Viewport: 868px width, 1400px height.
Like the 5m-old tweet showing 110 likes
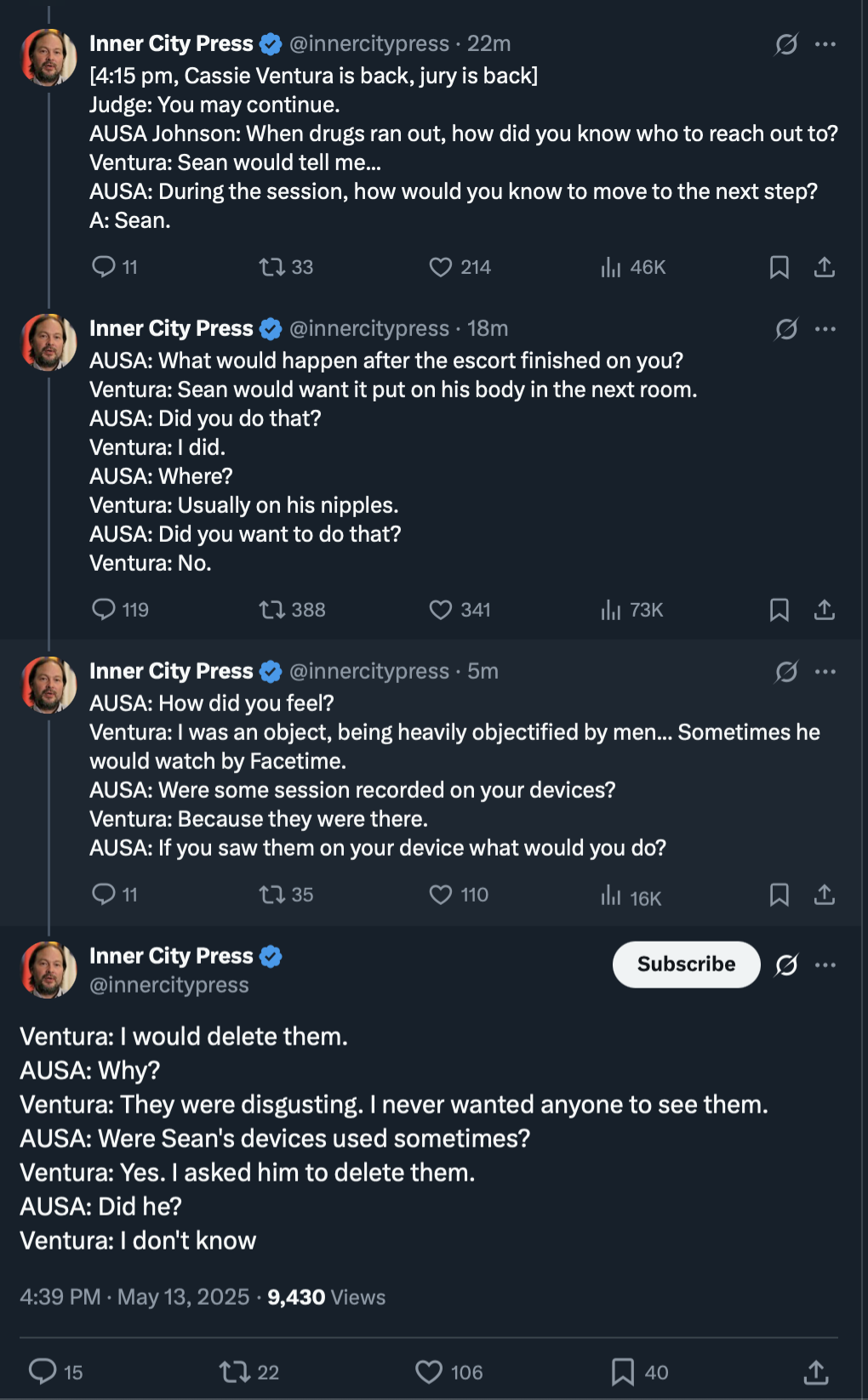[x=440, y=895]
